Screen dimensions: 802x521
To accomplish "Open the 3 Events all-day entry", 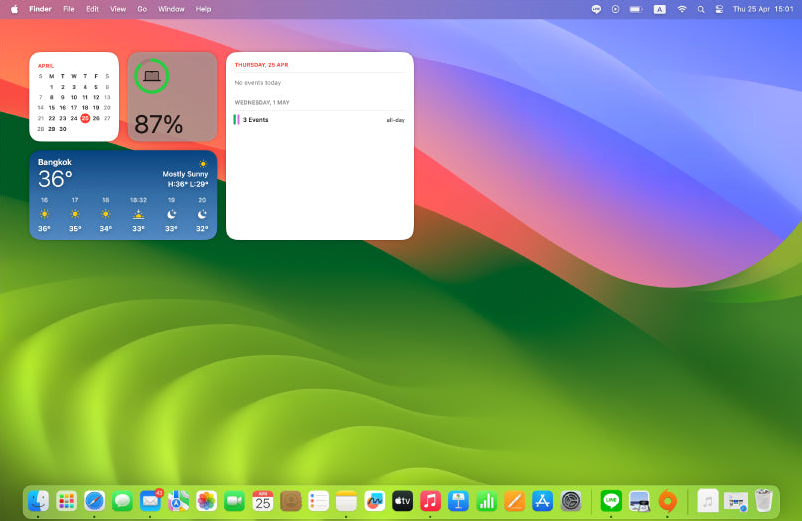I will click(x=319, y=120).
